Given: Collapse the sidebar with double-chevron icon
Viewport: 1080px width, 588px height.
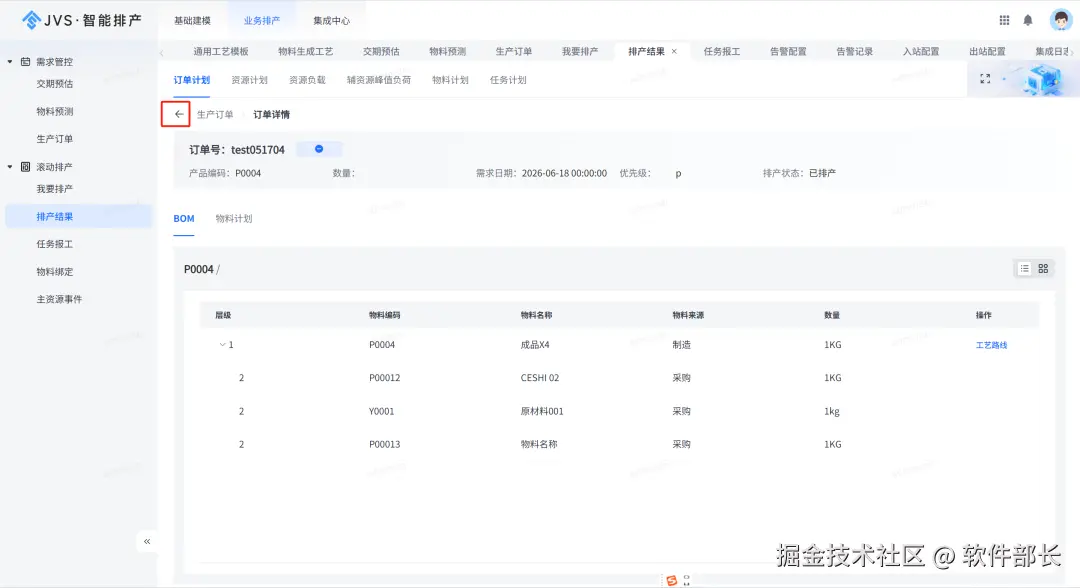Looking at the screenshot, I should tap(147, 541).
